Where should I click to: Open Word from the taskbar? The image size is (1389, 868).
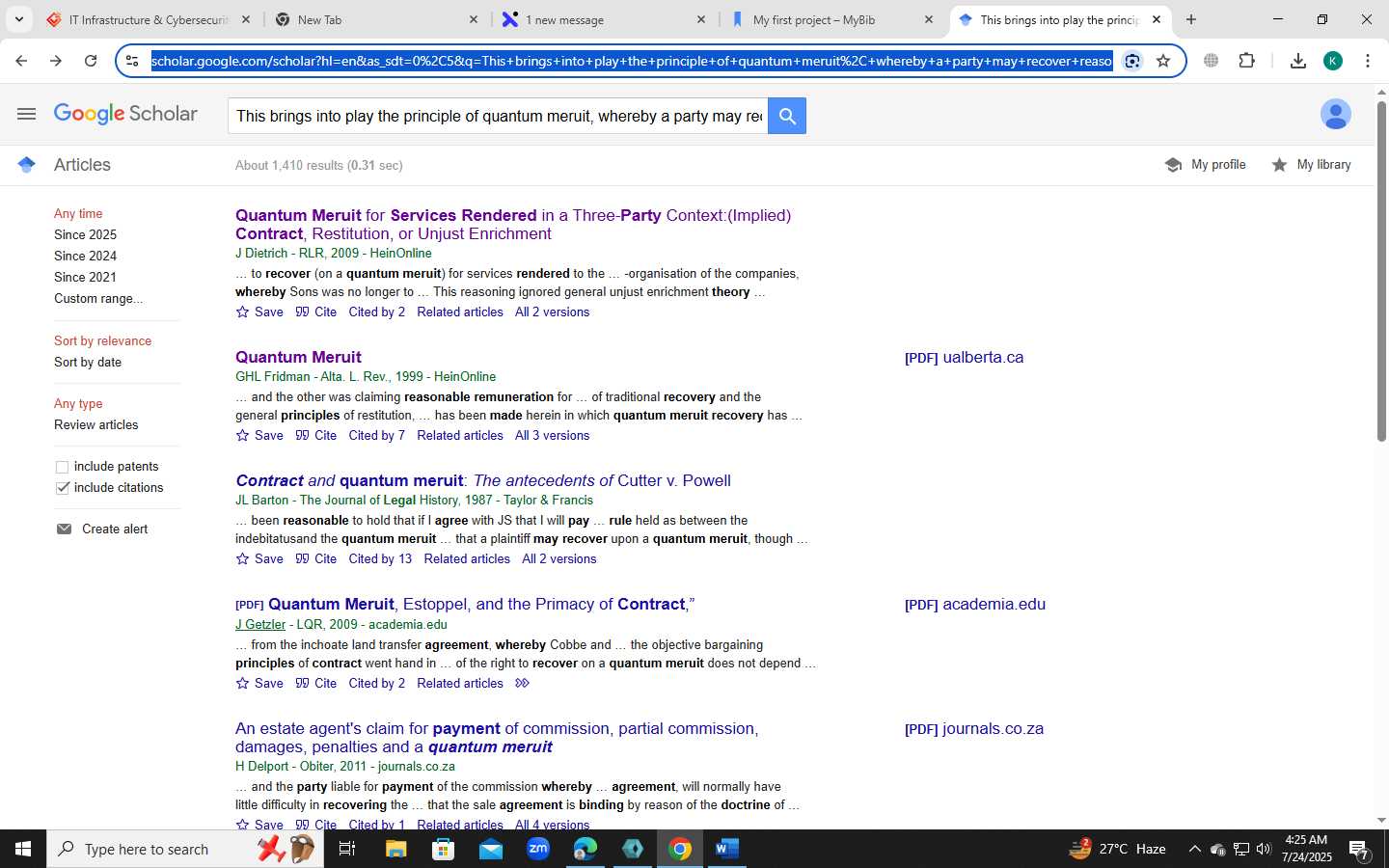[x=727, y=849]
